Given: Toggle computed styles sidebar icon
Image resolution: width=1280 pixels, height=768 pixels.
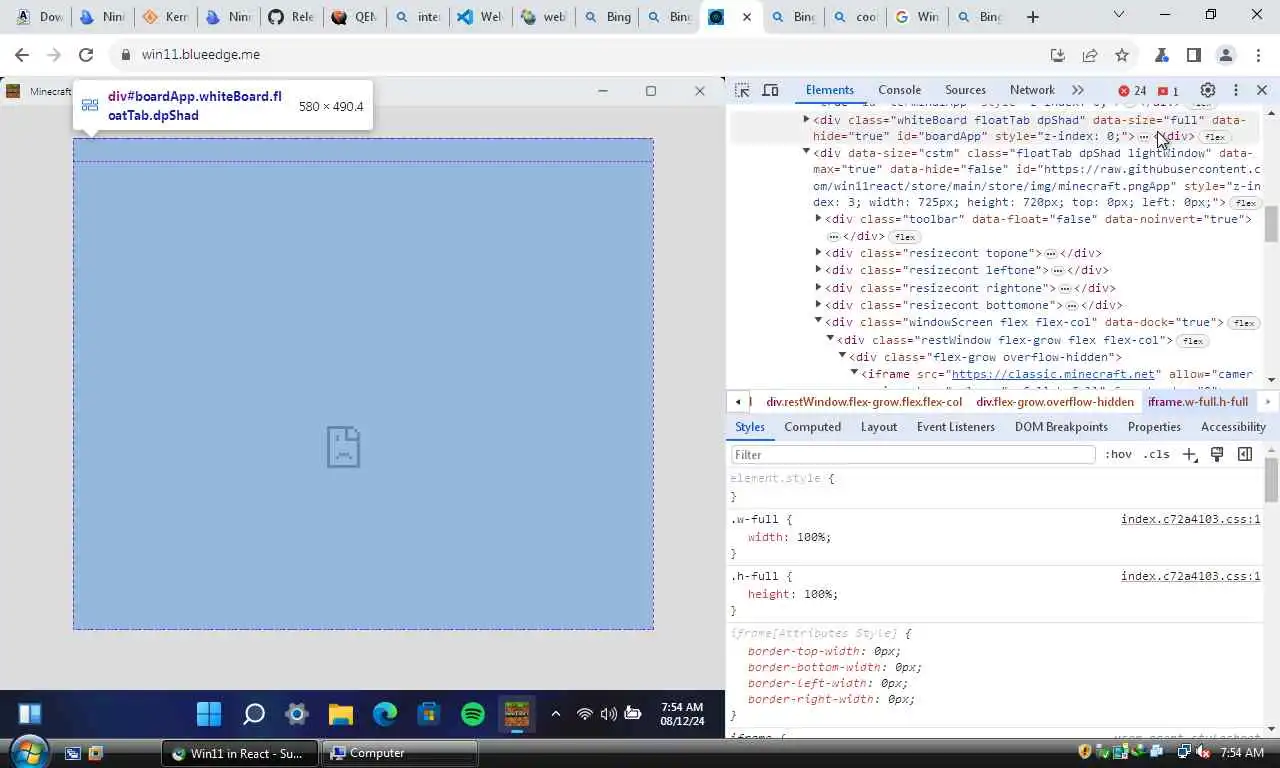Looking at the screenshot, I should pos(1245,455).
